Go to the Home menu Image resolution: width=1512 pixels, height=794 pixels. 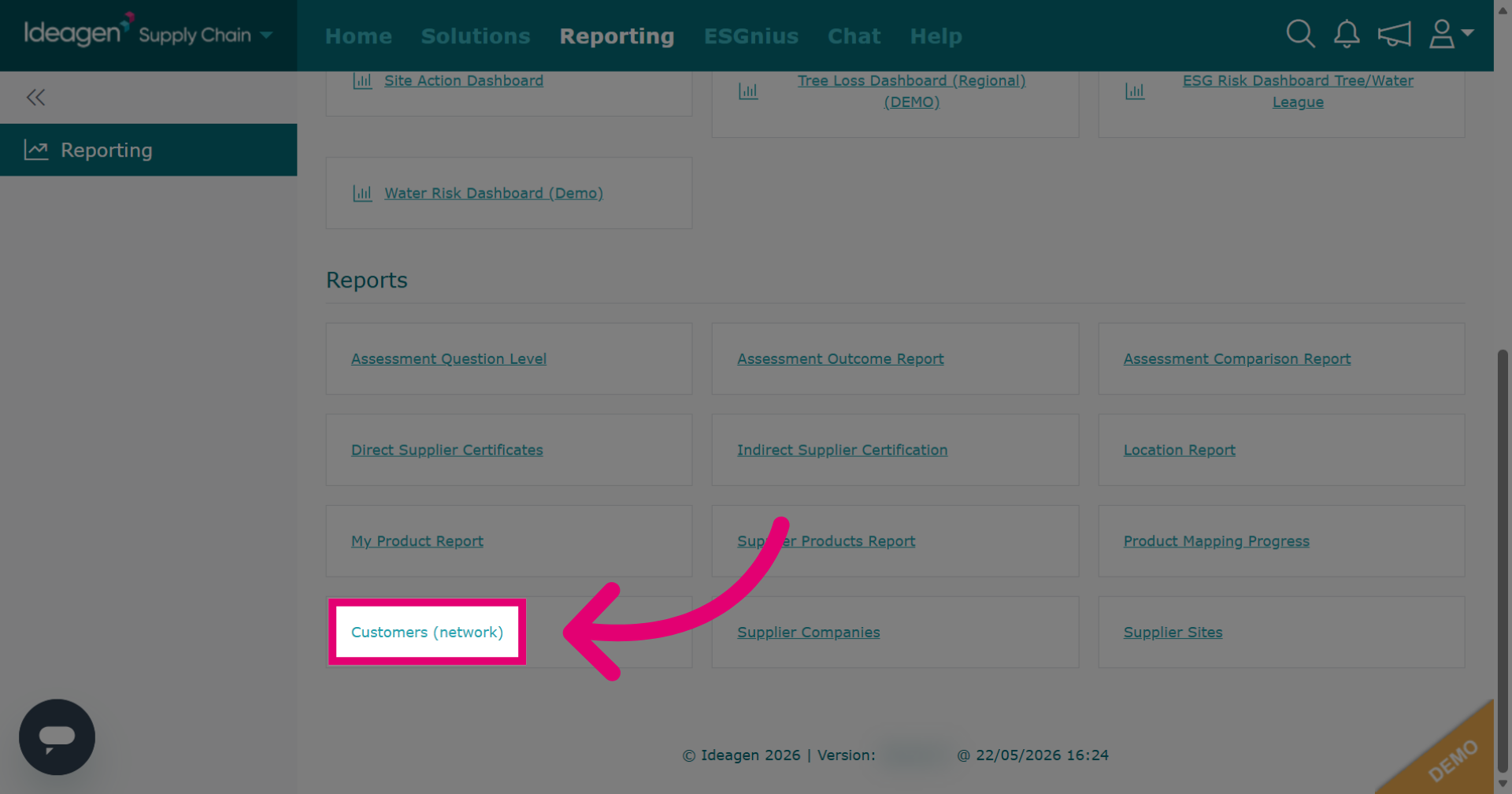click(358, 36)
